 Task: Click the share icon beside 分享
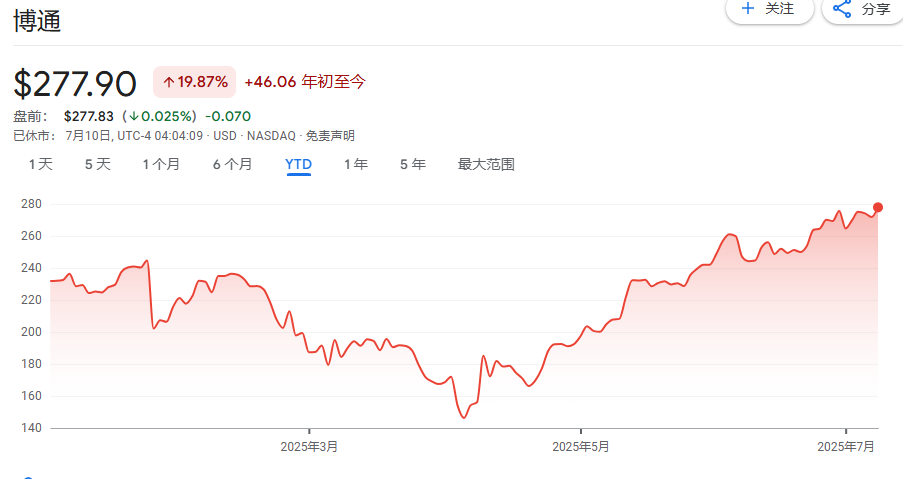[x=842, y=9]
